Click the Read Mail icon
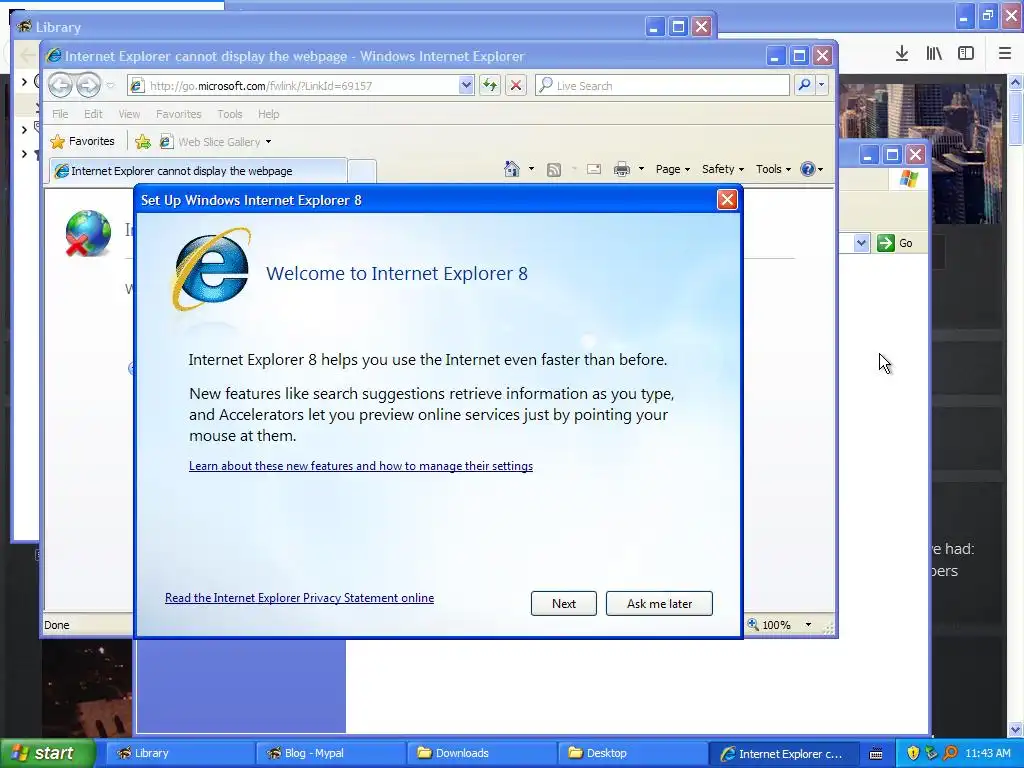Image resolution: width=1024 pixels, height=768 pixels. click(594, 169)
